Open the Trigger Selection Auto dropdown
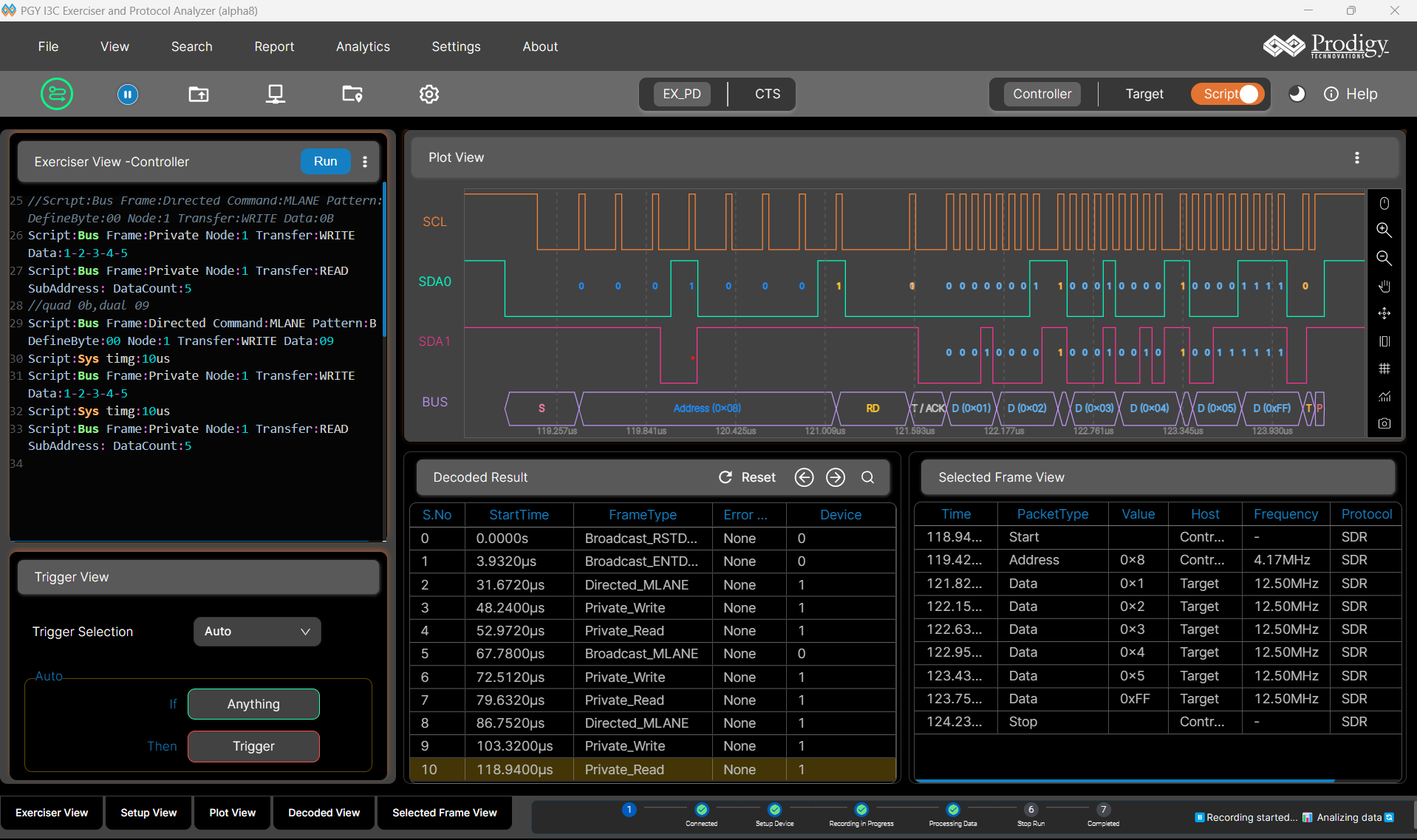The image size is (1417, 840). [x=257, y=632]
